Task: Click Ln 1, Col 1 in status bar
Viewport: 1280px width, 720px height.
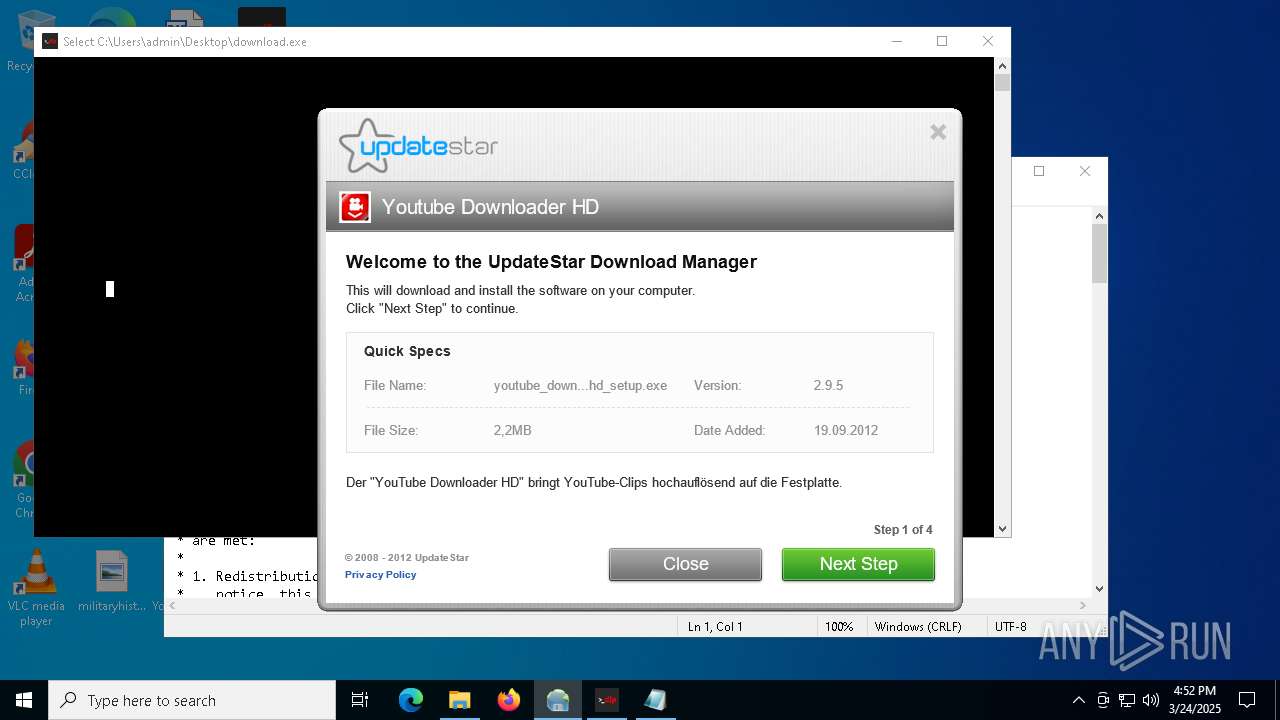Action: tap(714, 627)
